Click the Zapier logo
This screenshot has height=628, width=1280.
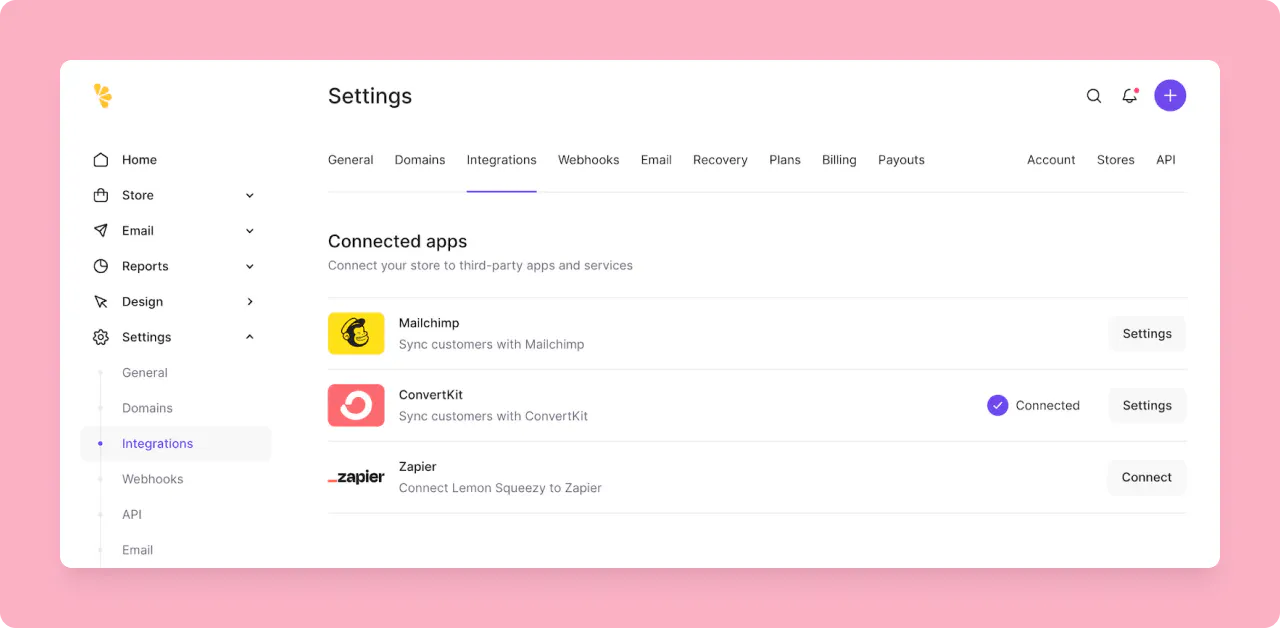pyautogui.click(x=356, y=477)
